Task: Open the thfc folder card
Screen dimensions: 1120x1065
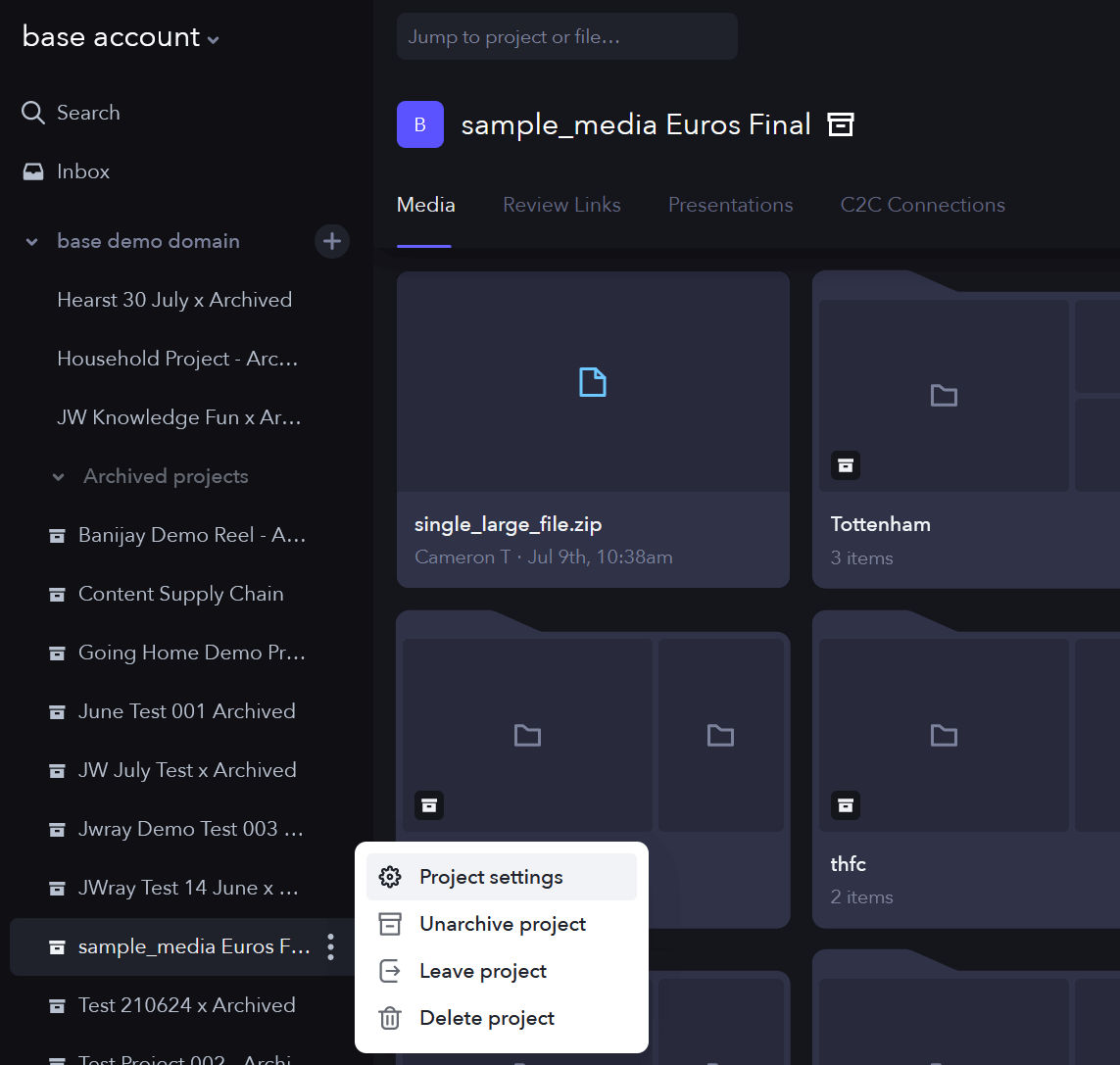Action: (x=966, y=769)
